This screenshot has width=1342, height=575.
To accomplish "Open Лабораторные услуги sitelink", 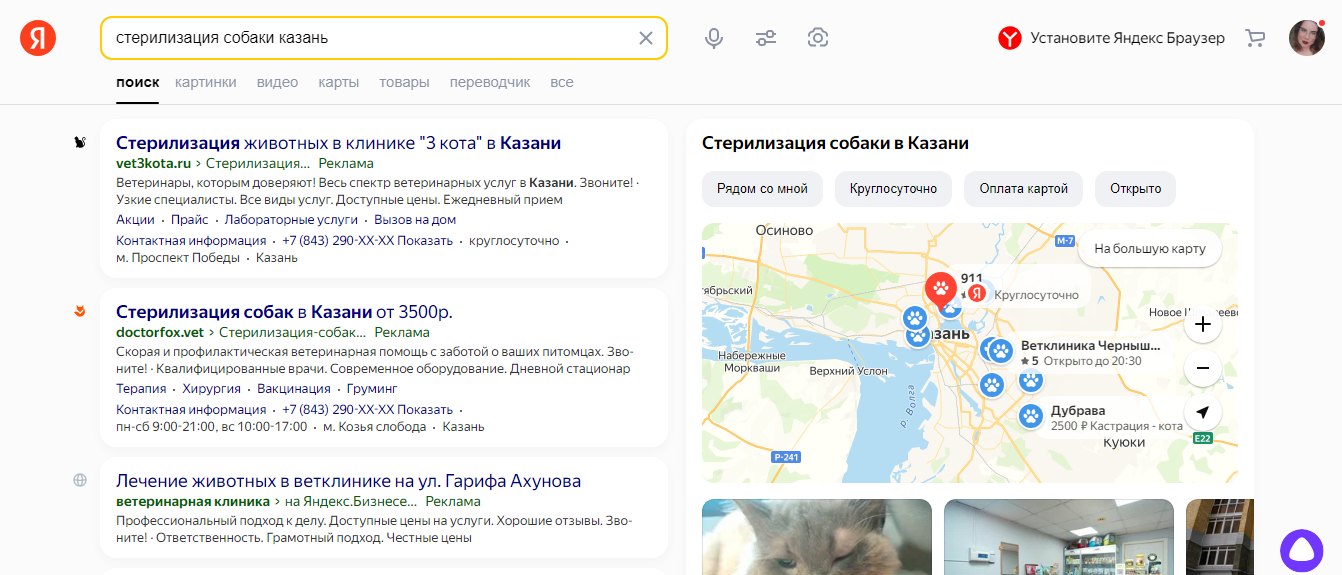I will pyautogui.click(x=291, y=219).
